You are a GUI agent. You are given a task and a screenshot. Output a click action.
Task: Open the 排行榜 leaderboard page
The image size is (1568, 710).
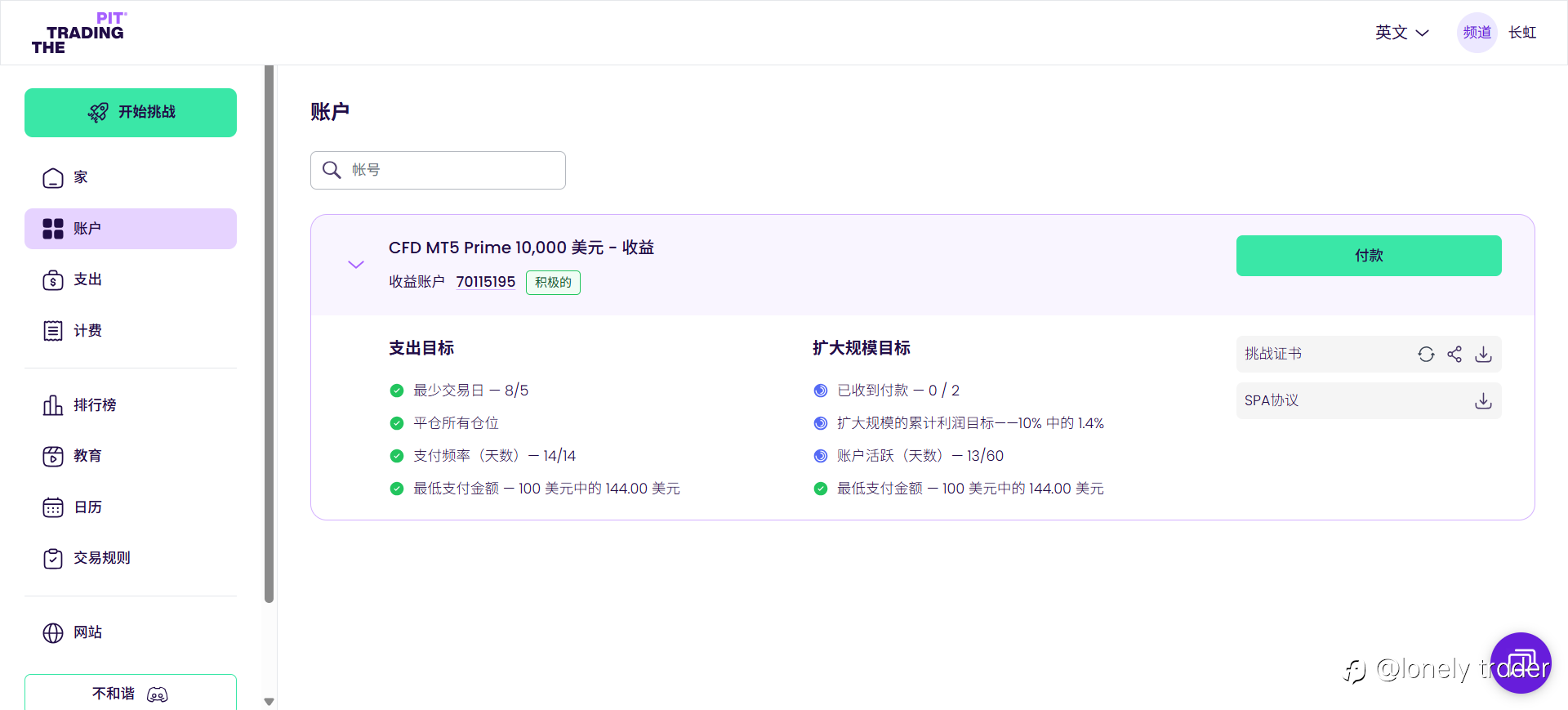[131, 405]
